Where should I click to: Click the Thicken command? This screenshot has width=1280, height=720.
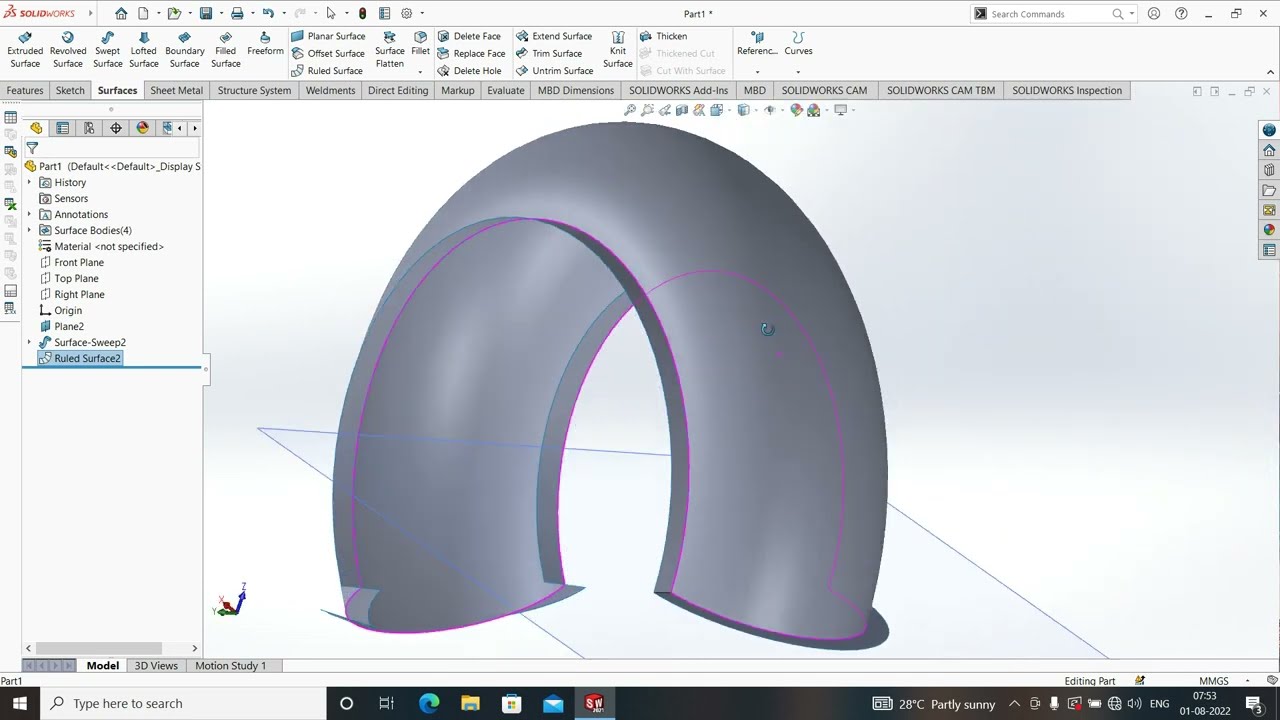pos(663,36)
